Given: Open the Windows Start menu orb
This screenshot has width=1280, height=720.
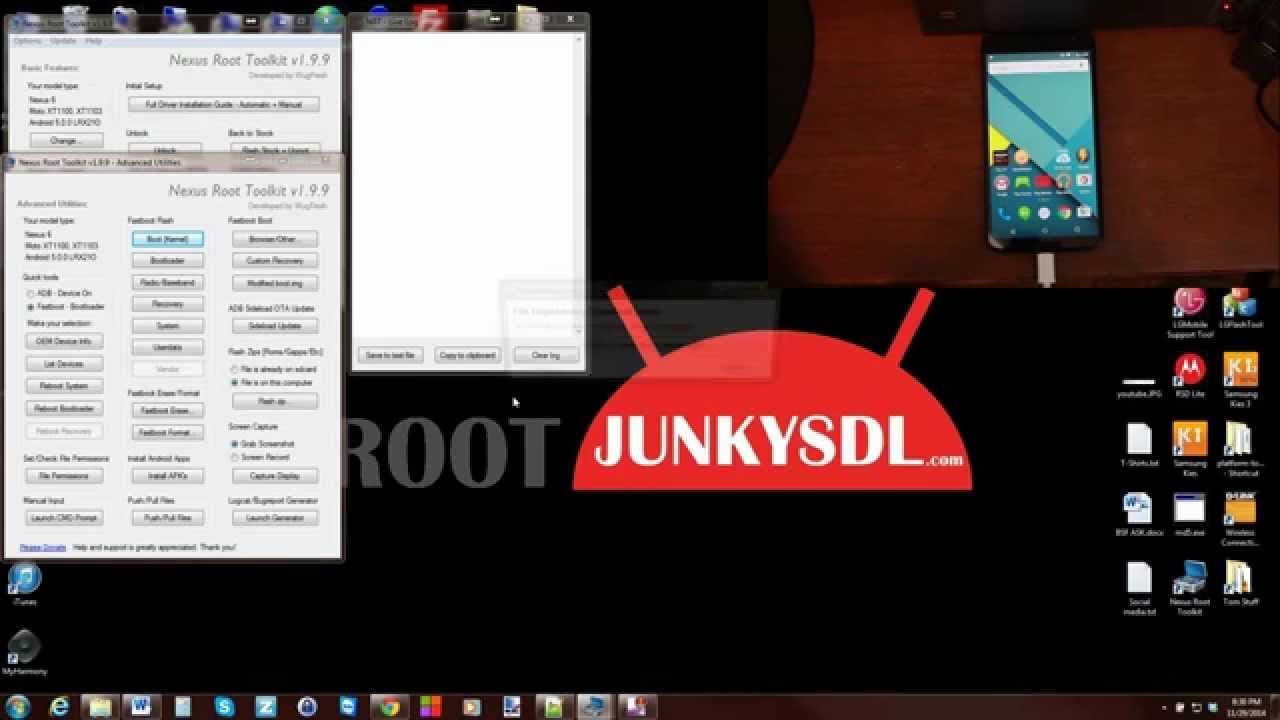Looking at the screenshot, I should [x=17, y=706].
